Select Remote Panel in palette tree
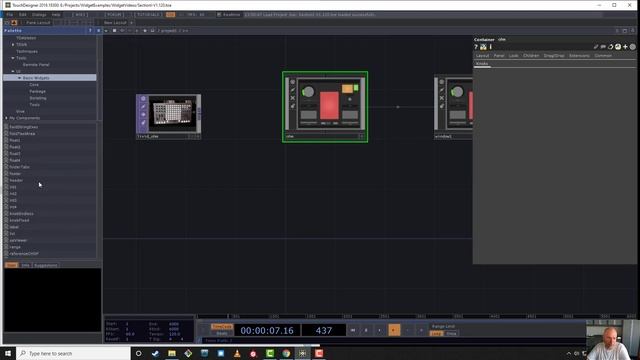The width and height of the screenshot is (640, 360). [36, 64]
